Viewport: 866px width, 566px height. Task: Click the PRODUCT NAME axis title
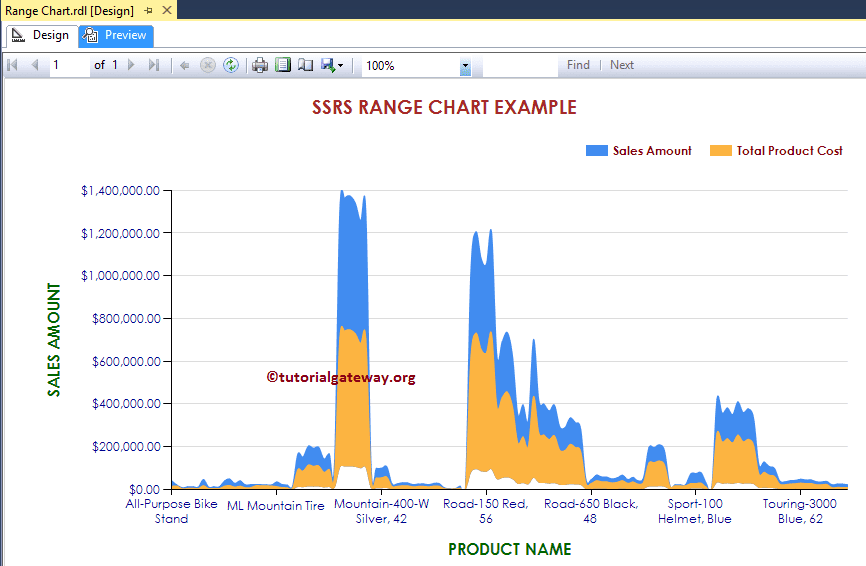[509, 549]
